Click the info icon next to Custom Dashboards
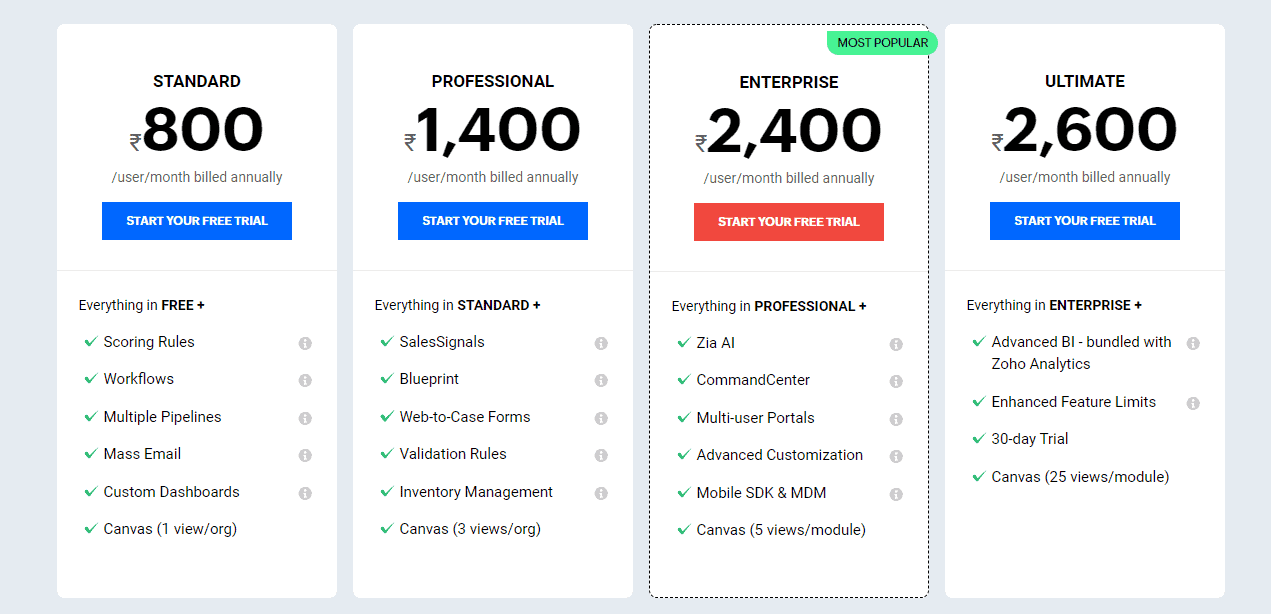This screenshot has height=614, width=1271. [x=305, y=492]
